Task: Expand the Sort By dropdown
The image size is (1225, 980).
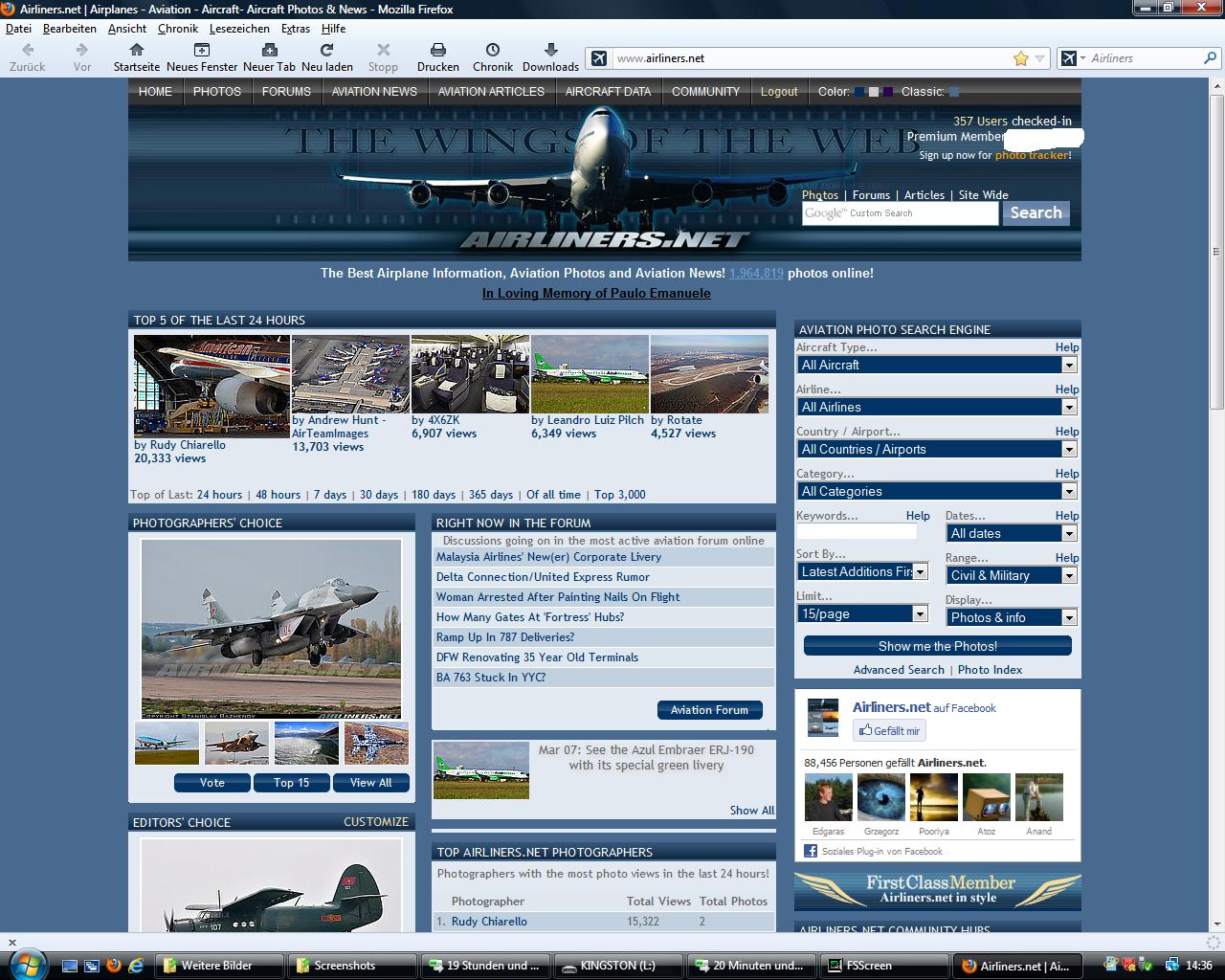Action: 862,571
